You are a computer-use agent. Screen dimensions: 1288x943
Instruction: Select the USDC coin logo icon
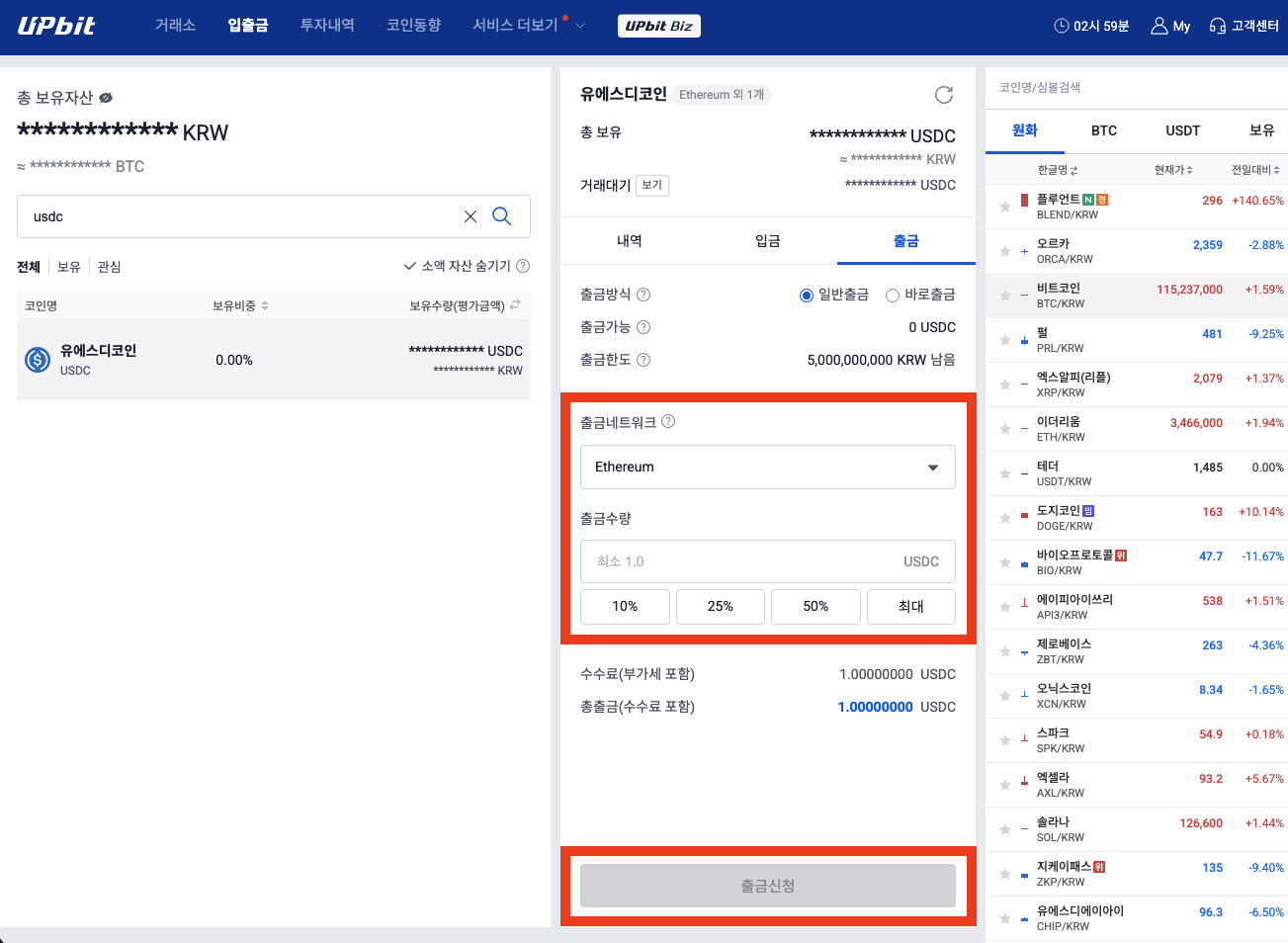(x=38, y=360)
